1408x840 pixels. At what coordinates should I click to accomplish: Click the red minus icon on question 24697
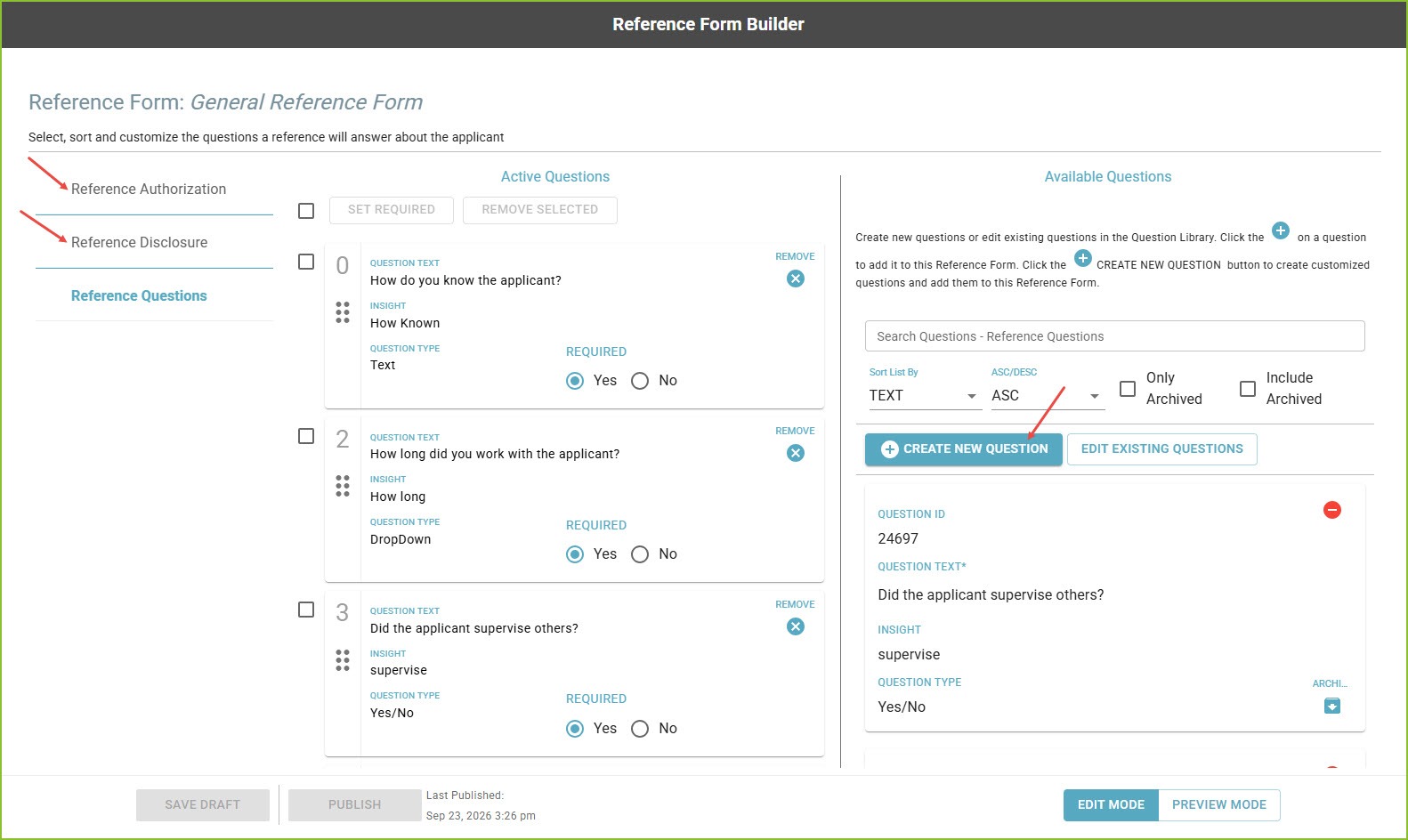[x=1331, y=510]
